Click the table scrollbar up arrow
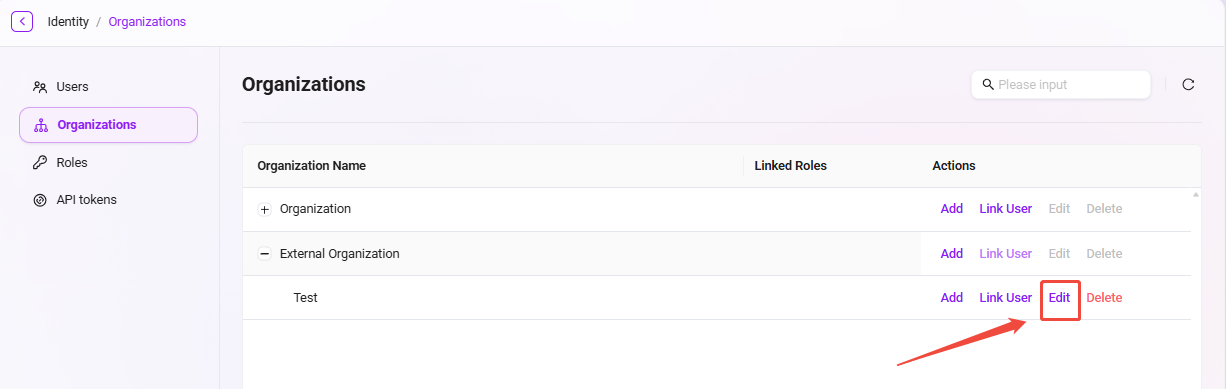 coord(1196,194)
